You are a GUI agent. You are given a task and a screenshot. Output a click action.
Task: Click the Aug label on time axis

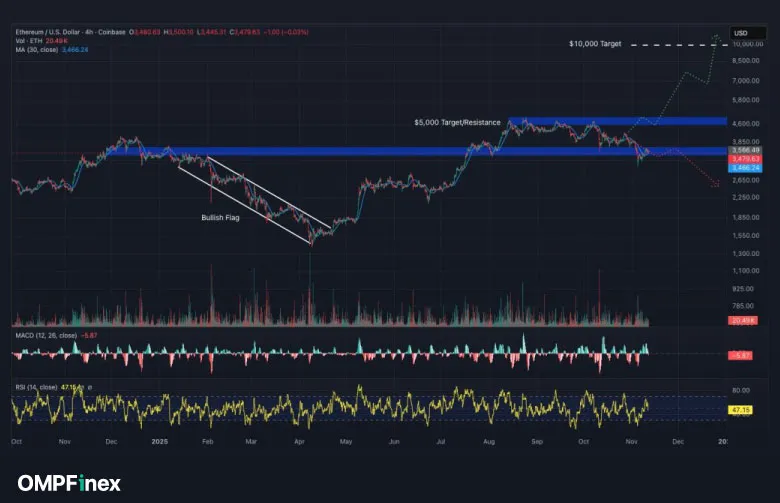point(488,440)
